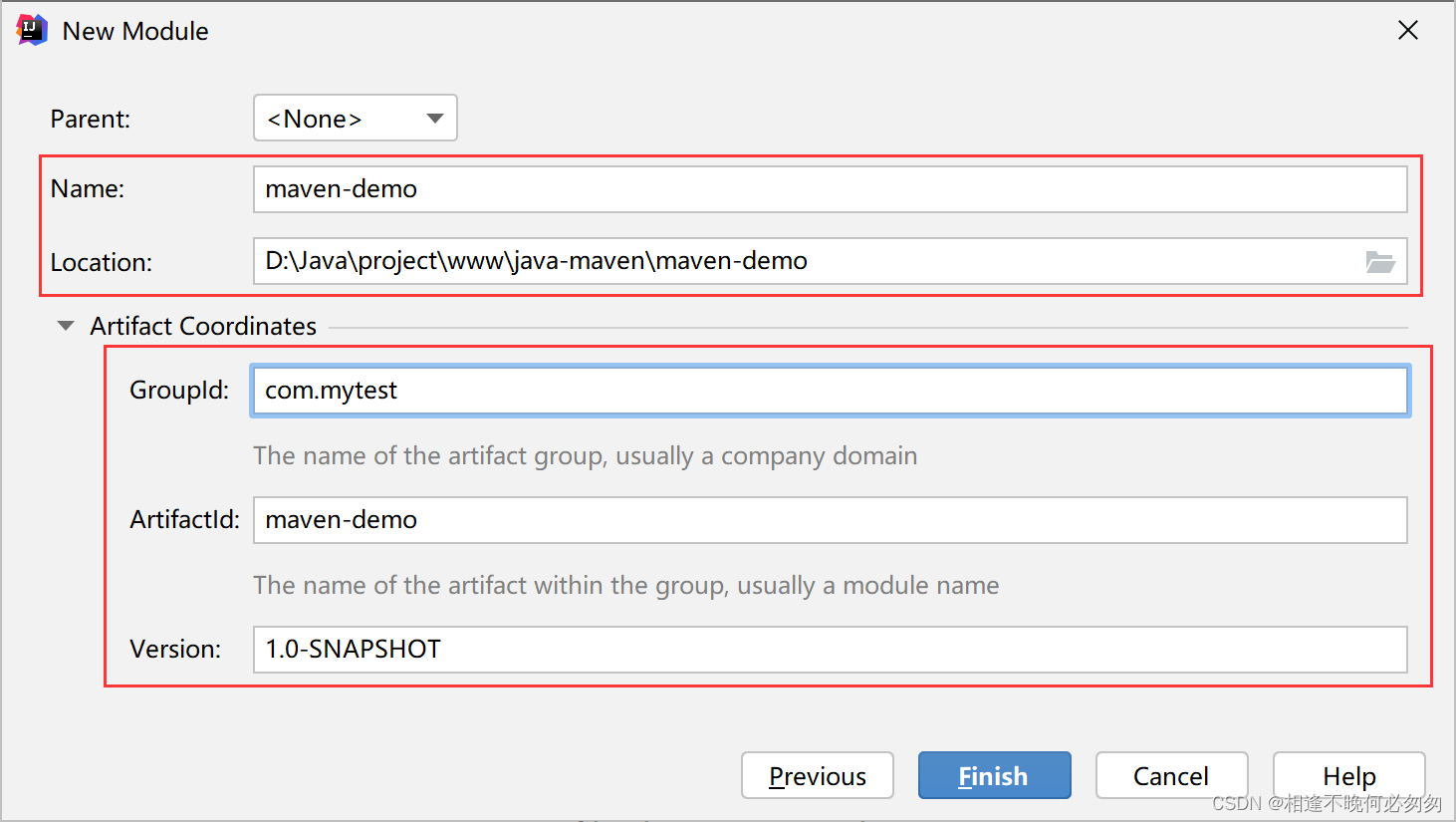Click the "Location:" label
Screen dimensions: 1456x822
tap(102, 262)
